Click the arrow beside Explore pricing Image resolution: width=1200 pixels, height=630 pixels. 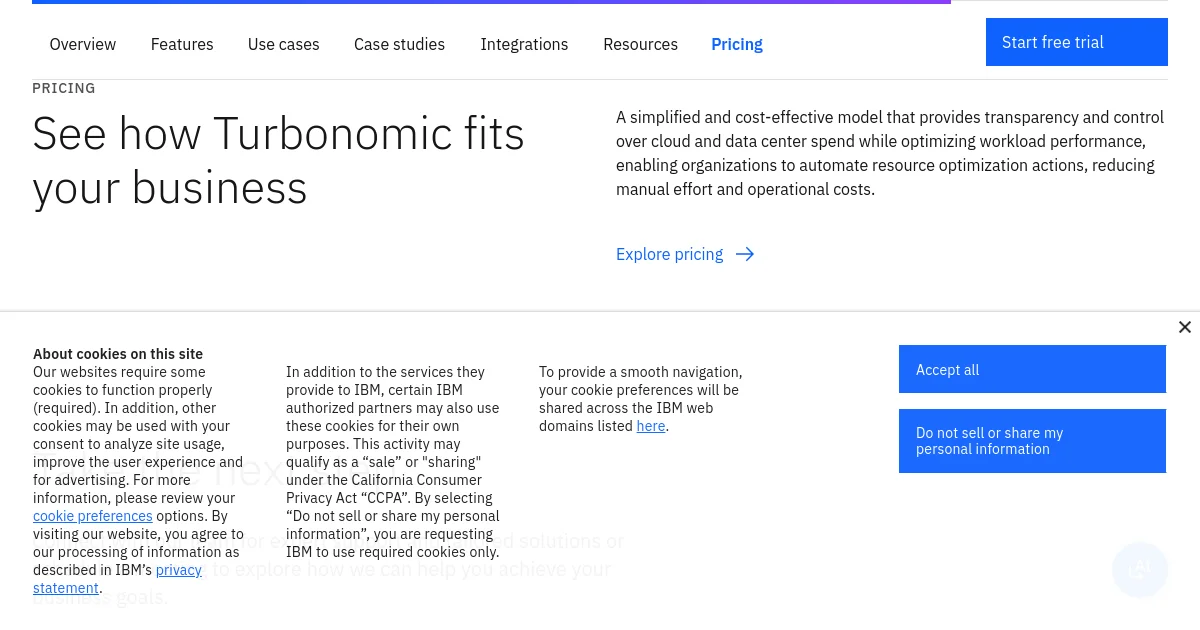pos(745,254)
